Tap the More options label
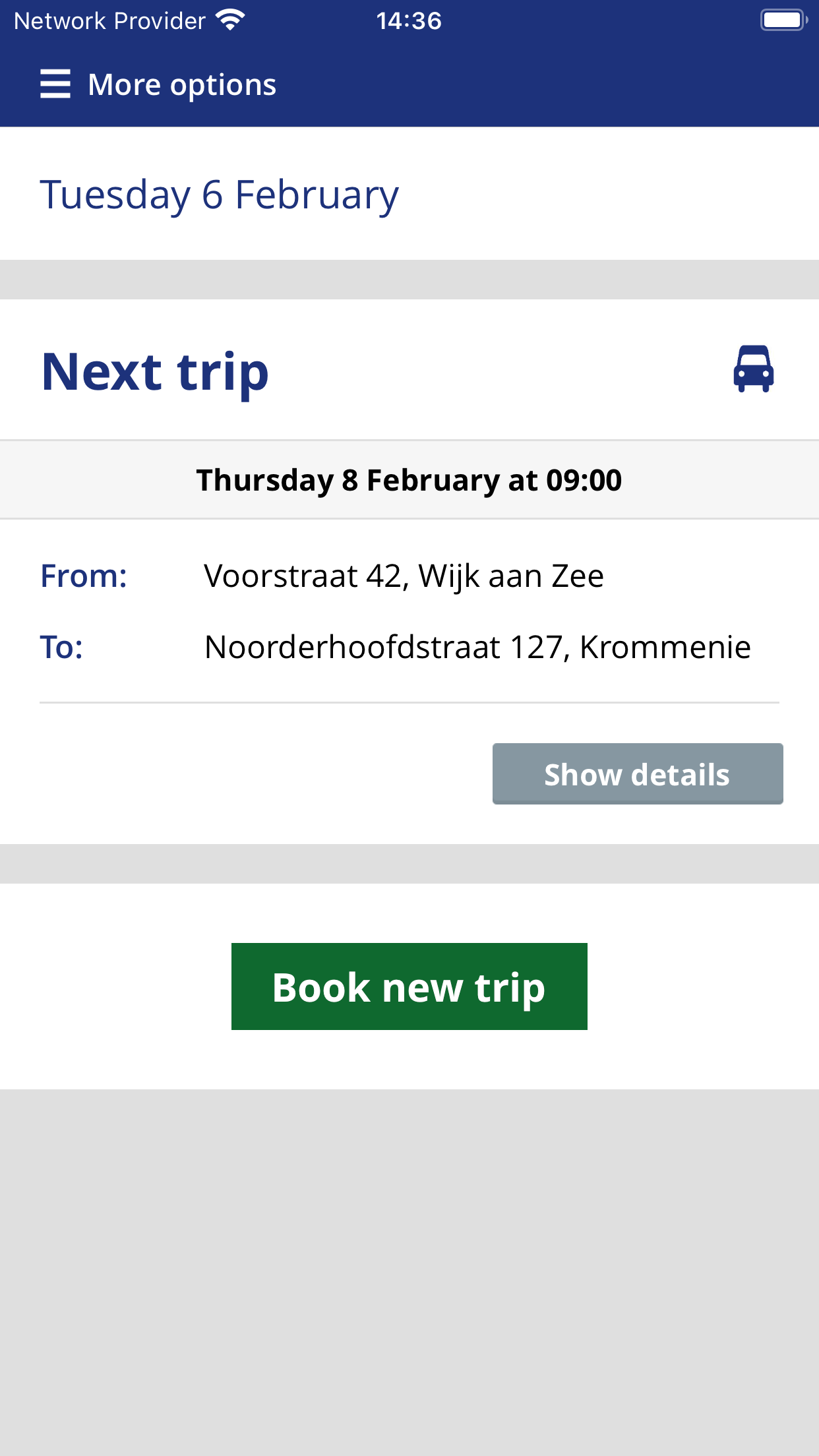Image resolution: width=819 pixels, height=1456 pixels. [182, 85]
